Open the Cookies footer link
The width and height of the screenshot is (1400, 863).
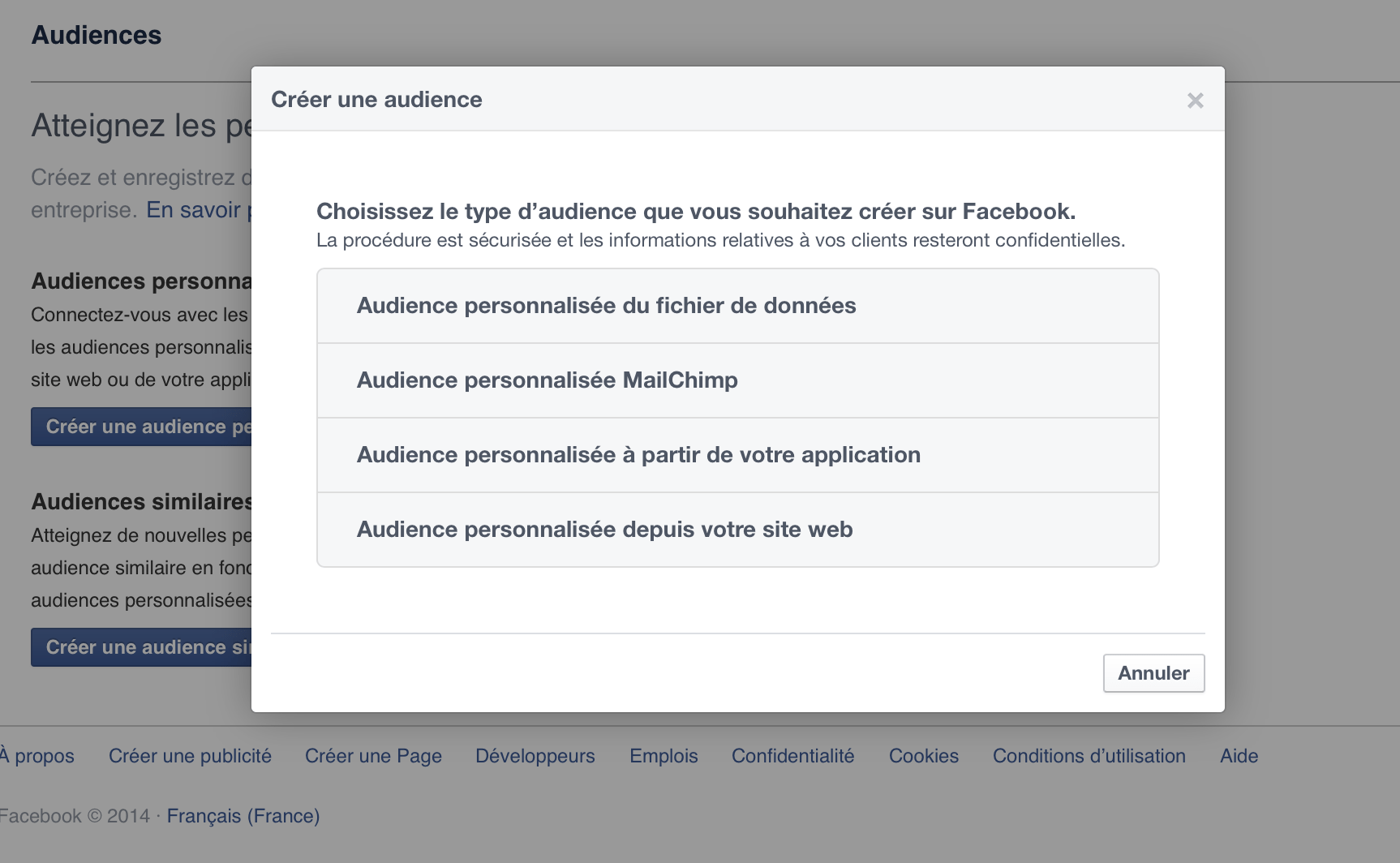pyautogui.click(x=924, y=756)
